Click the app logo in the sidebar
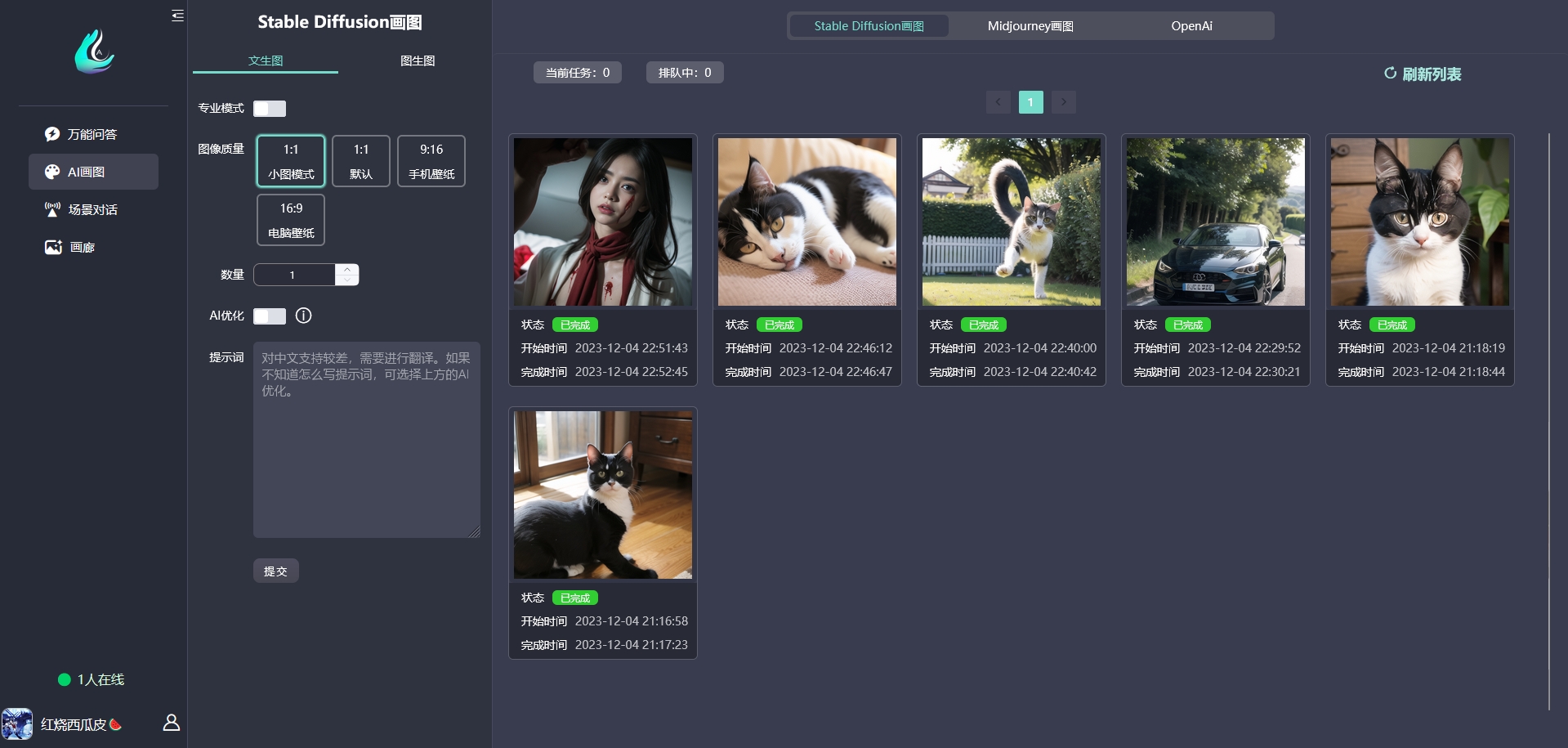 (95, 52)
